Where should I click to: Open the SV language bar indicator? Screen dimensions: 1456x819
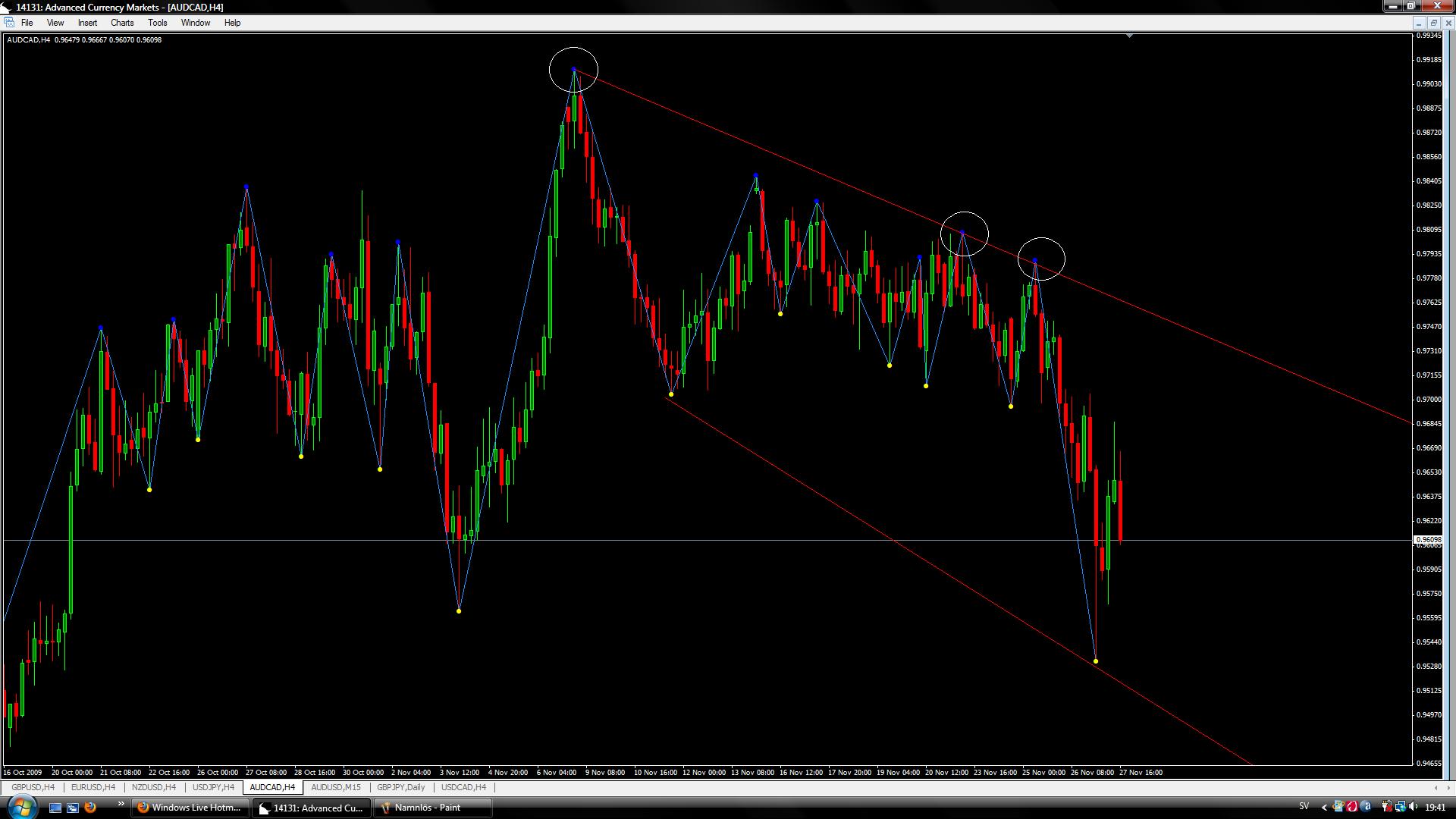(x=1304, y=806)
